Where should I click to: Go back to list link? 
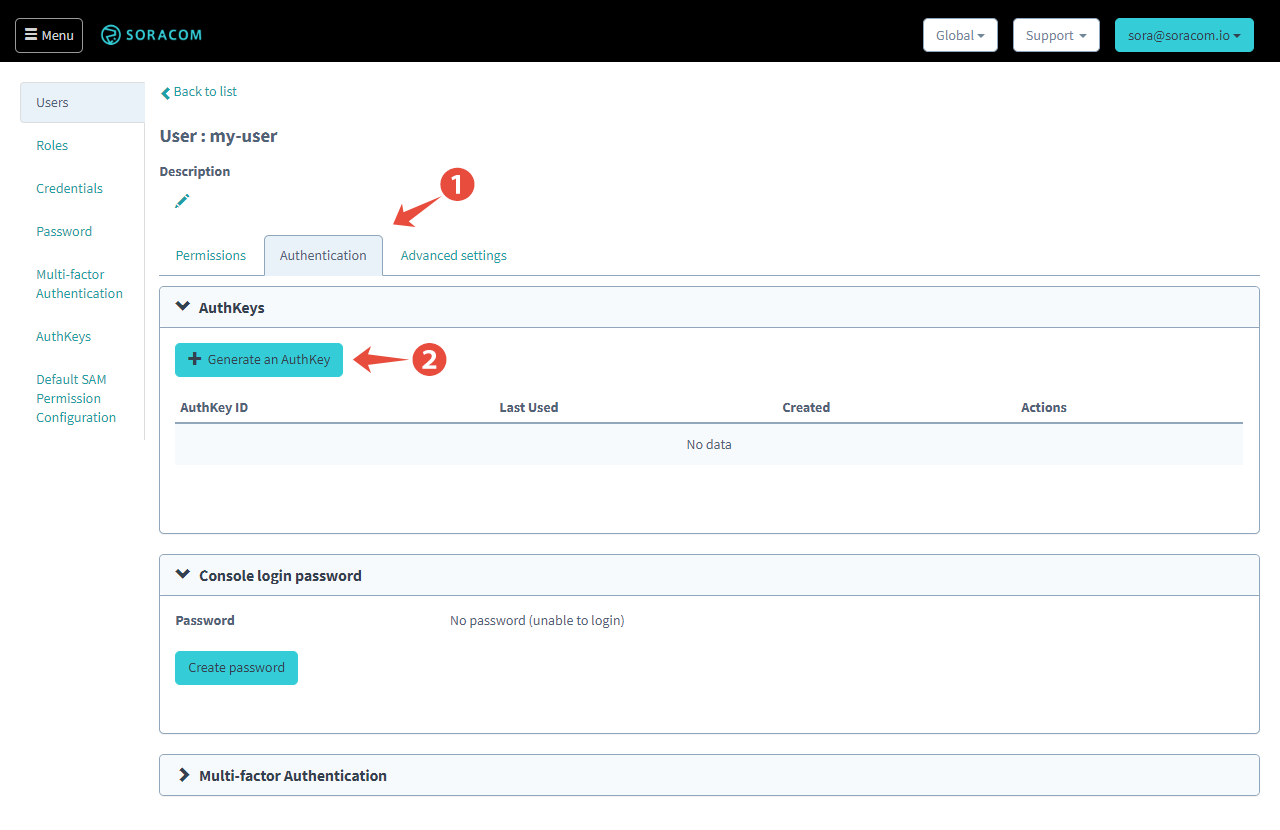pyautogui.click(x=199, y=91)
